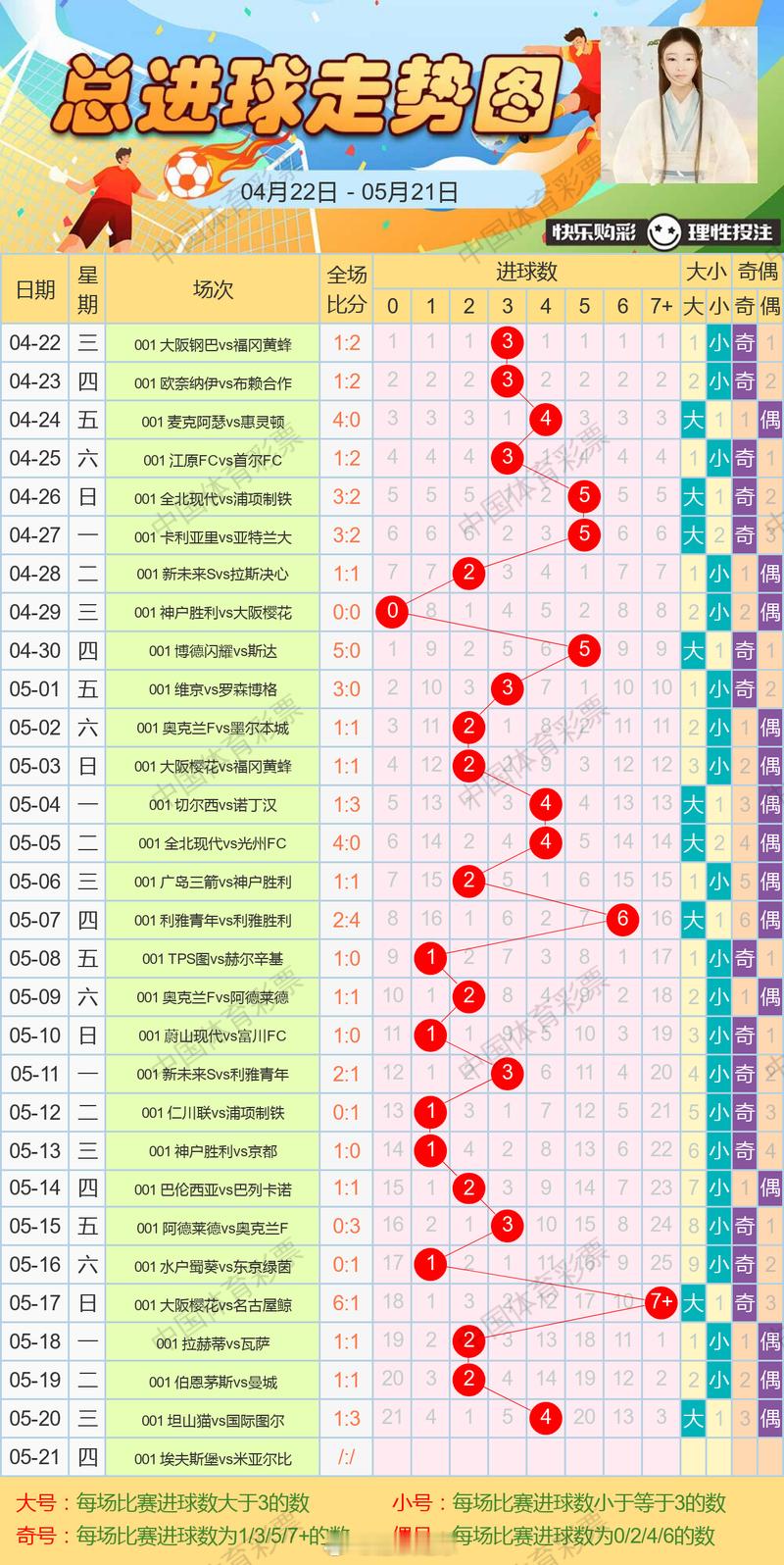Click the 0:0 score in the 04-29 row
The height and width of the screenshot is (1565, 784).
(346, 612)
